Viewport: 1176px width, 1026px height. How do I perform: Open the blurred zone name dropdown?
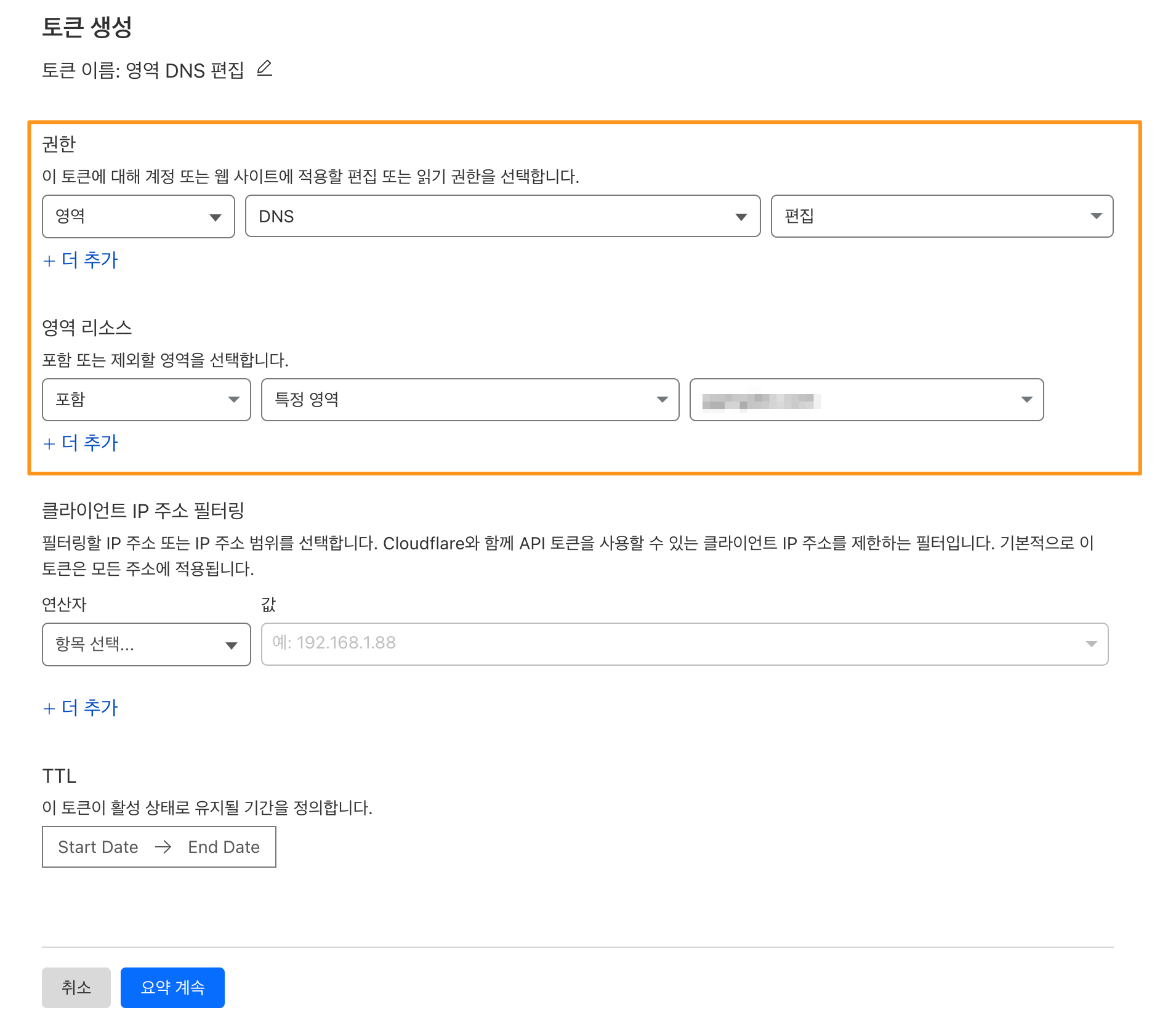(866, 400)
